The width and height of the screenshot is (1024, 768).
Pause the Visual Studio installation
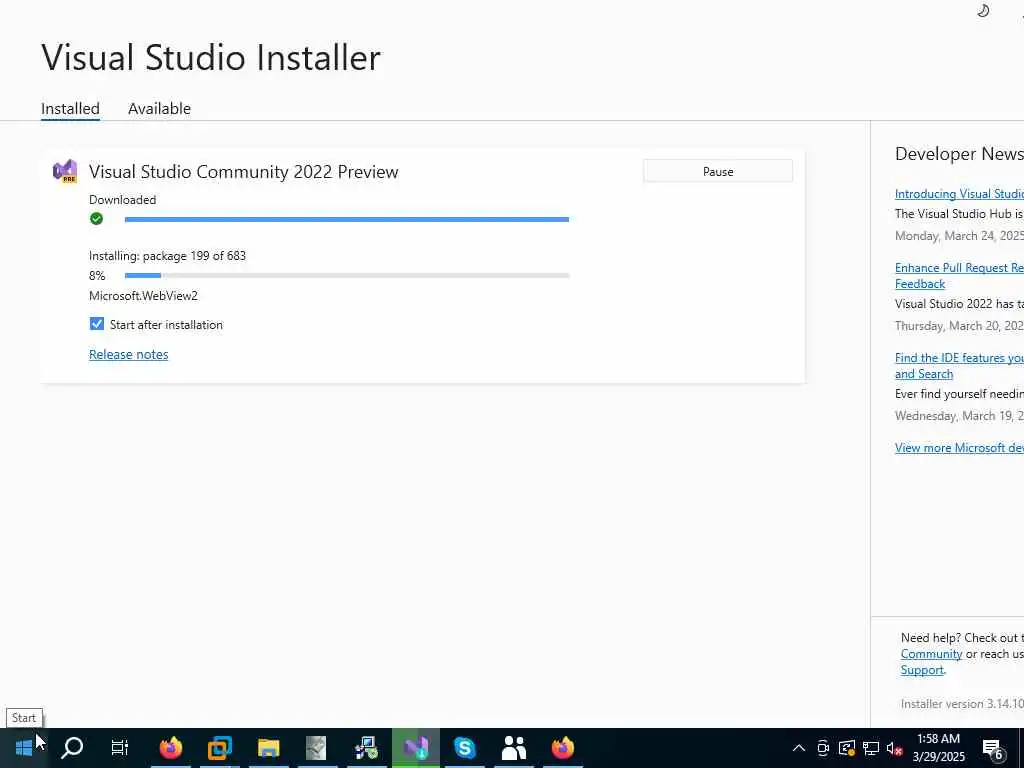718,171
